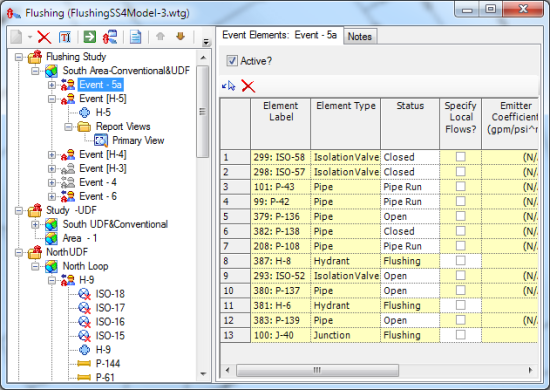
Task: Click the Element Type column header
Action: (x=346, y=123)
